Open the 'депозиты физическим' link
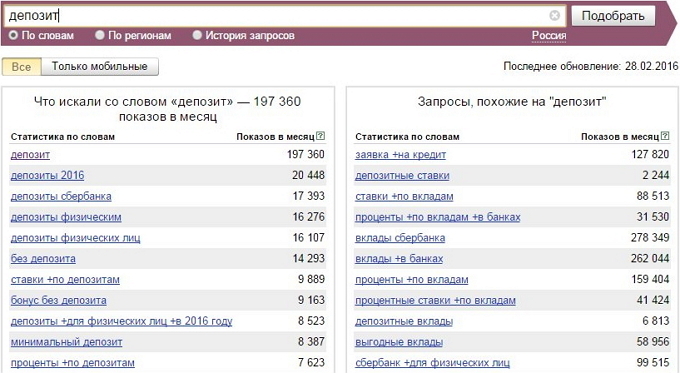This screenshot has width=680, height=373. tap(66, 217)
